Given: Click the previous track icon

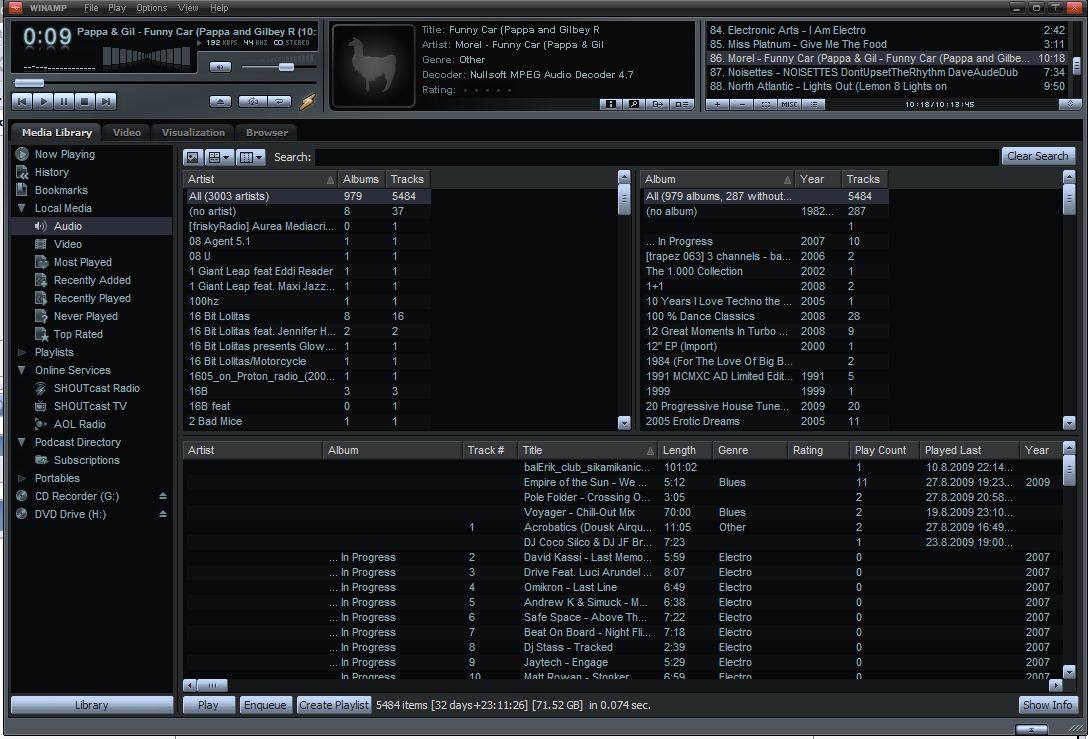Looking at the screenshot, I should (21, 100).
